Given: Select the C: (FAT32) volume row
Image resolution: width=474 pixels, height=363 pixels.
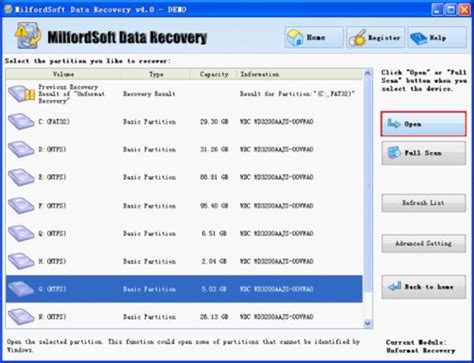Looking at the screenshot, I should click(x=184, y=122).
